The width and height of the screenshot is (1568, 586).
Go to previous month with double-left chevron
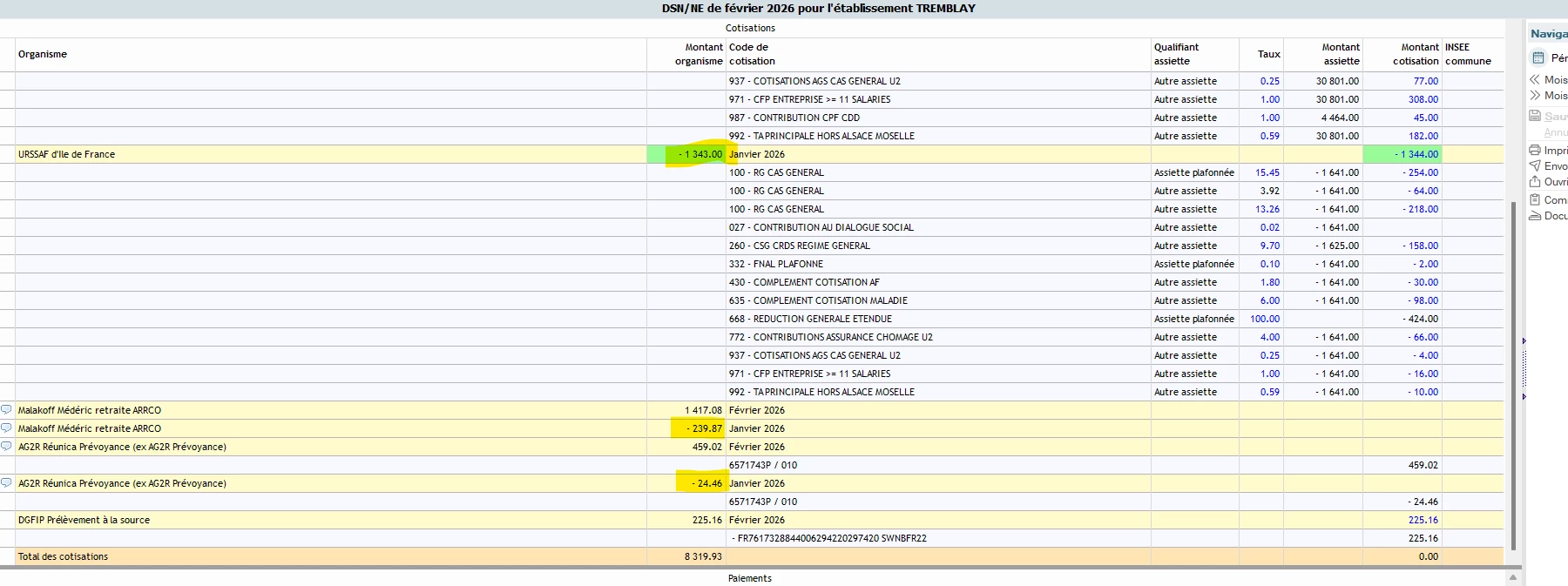tap(1535, 79)
